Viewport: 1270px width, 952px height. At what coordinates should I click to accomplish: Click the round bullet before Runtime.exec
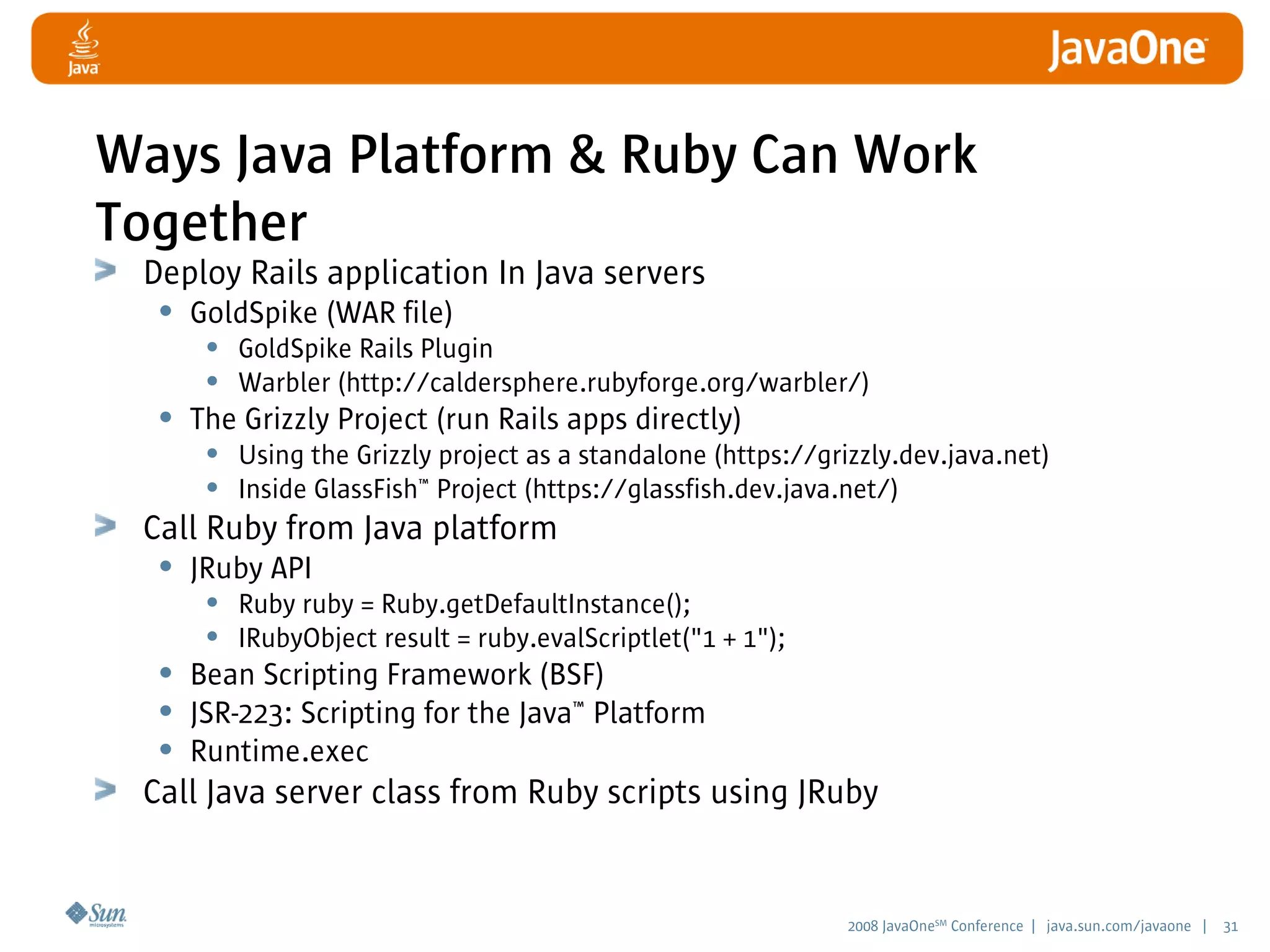166,749
